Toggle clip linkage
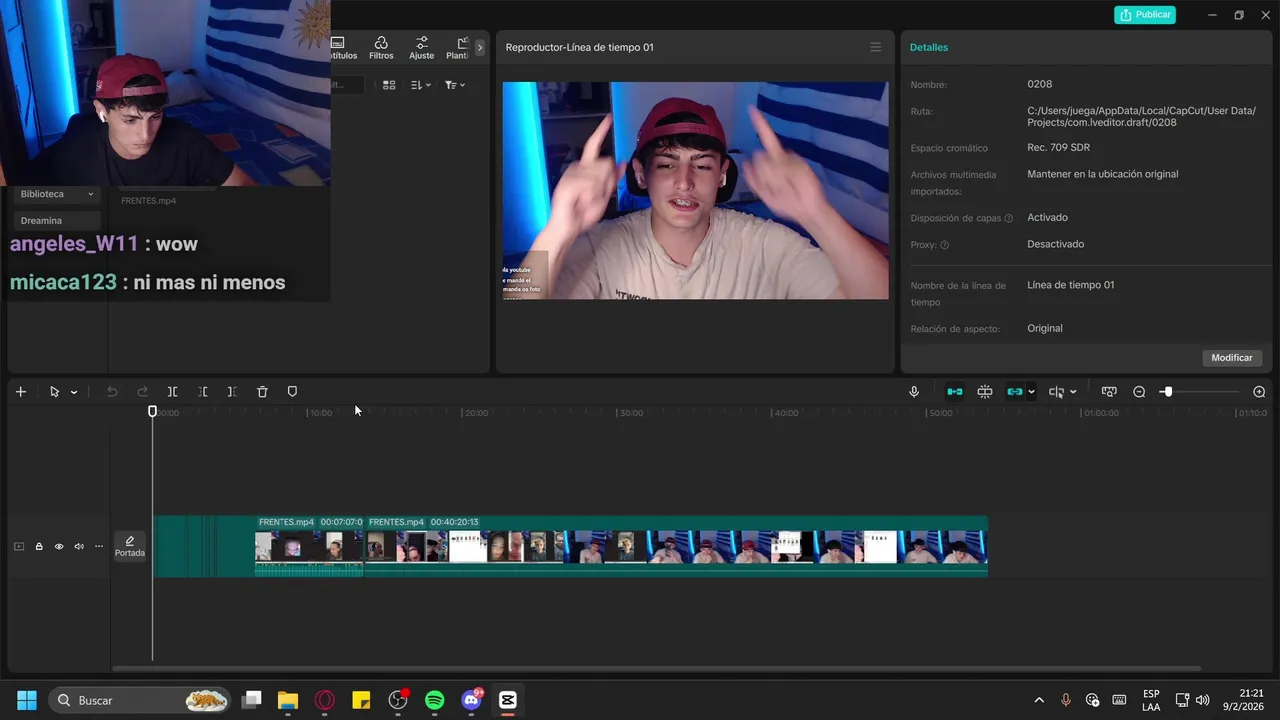1280x720 pixels. (1015, 392)
